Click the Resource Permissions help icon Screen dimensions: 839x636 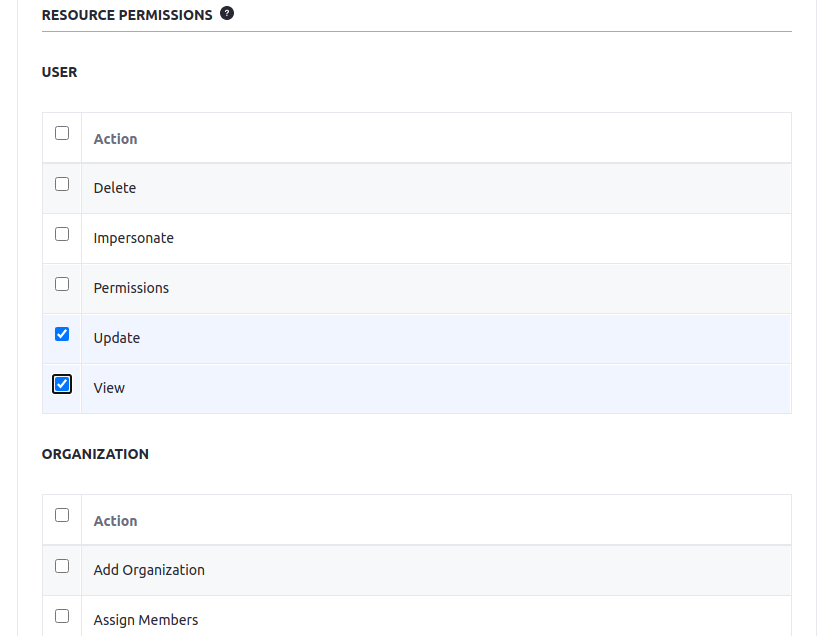[227, 14]
